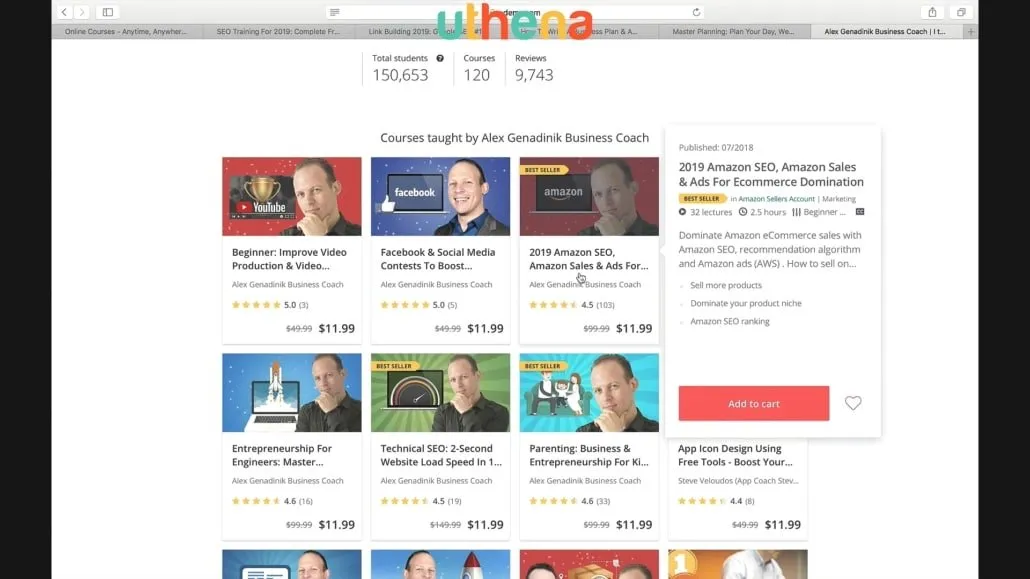Switch to the Online Courses tab

(x=125, y=32)
